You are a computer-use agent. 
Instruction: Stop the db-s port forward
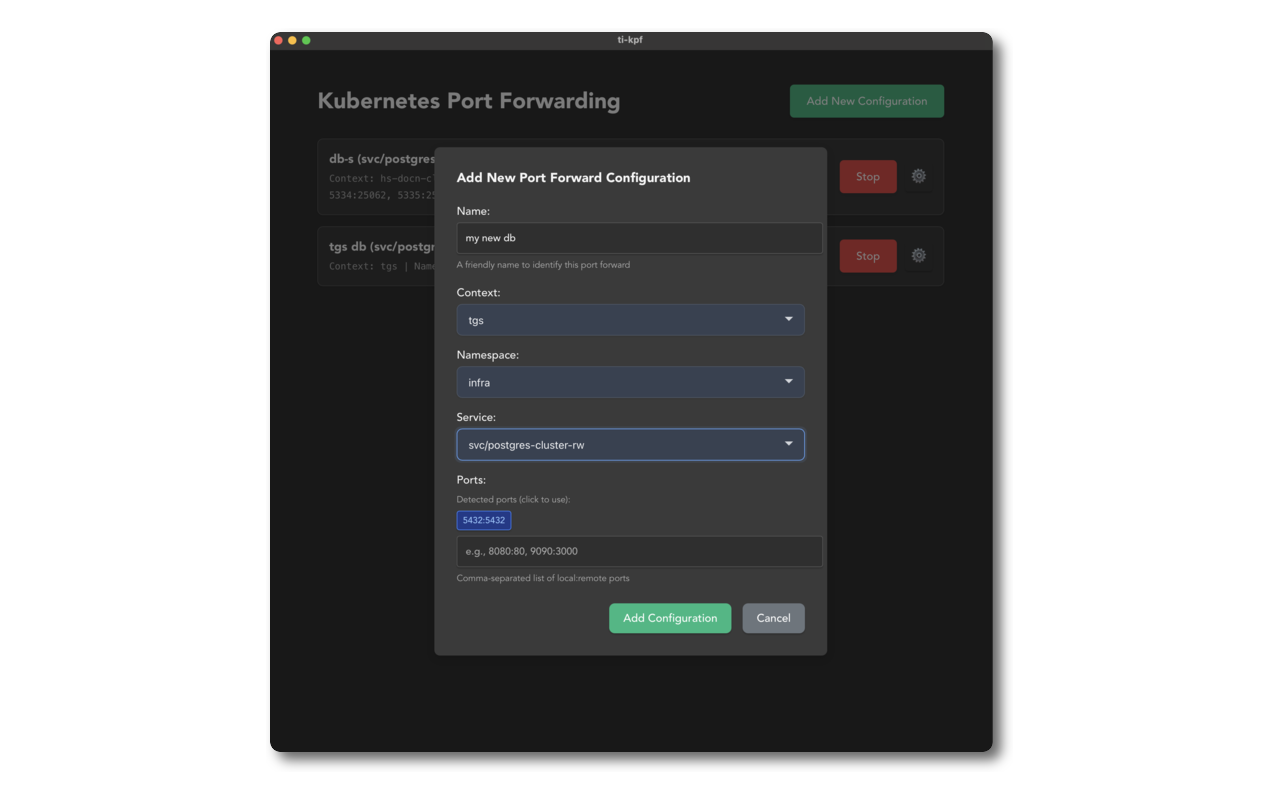pos(867,177)
